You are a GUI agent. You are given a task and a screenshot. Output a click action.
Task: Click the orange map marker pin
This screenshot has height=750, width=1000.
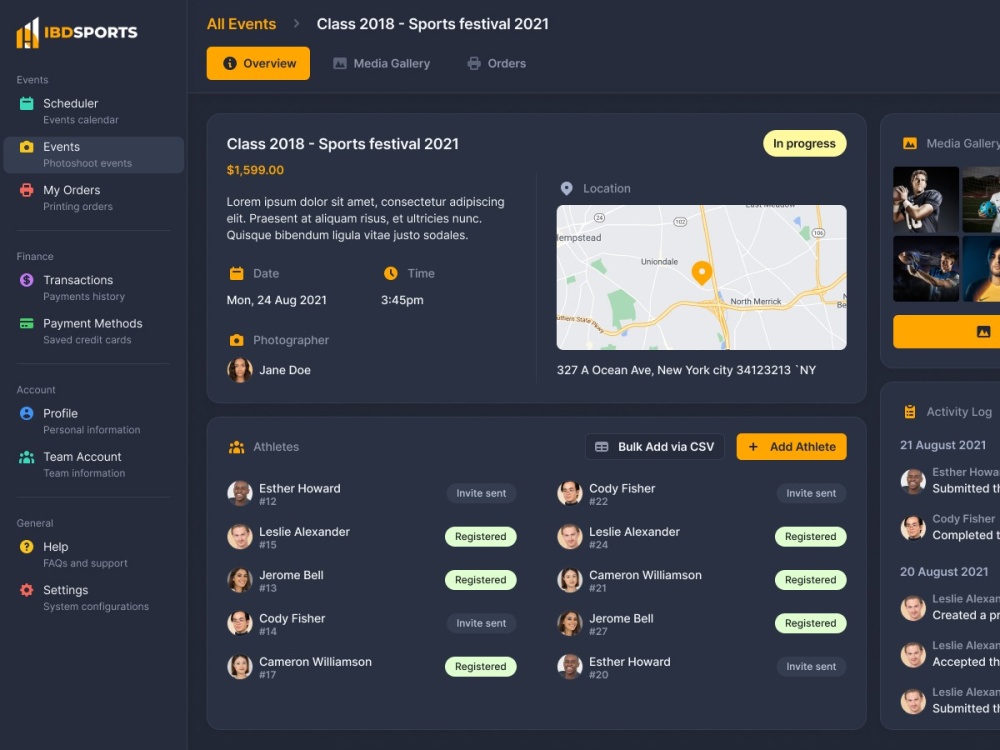tap(702, 273)
